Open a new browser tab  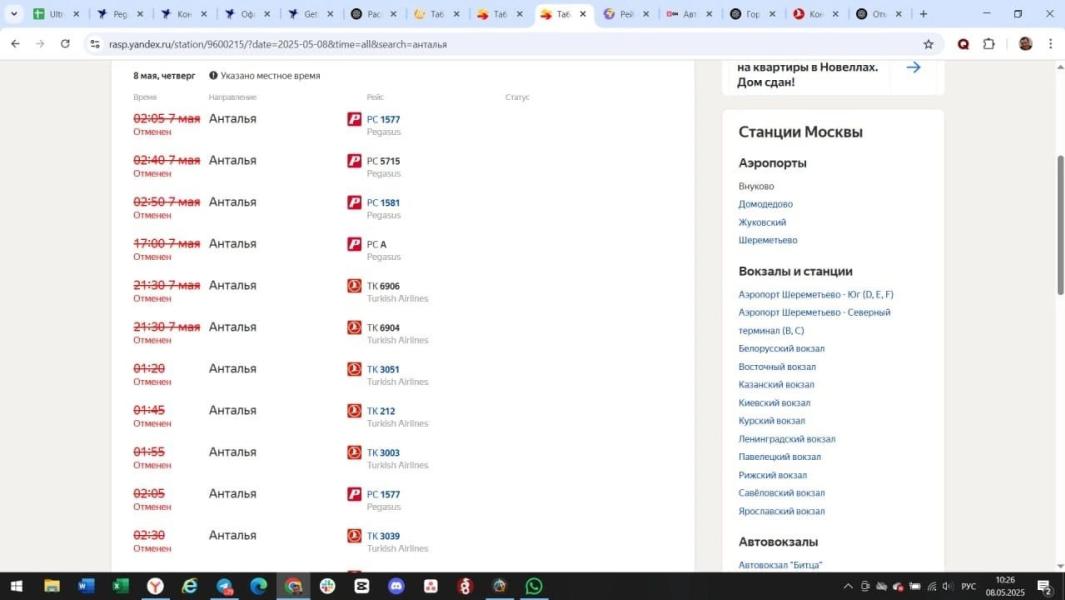(x=923, y=14)
